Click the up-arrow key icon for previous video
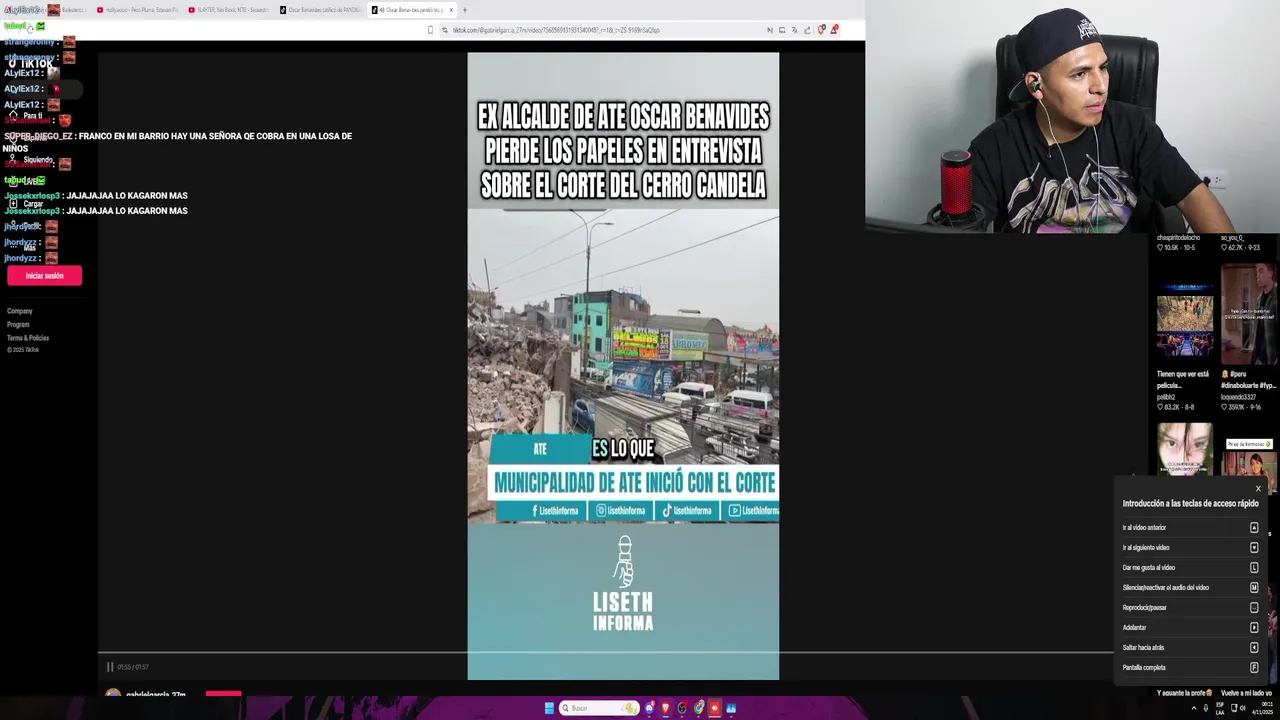Image resolution: width=1280 pixels, height=720 pixels. [1254, 528]
